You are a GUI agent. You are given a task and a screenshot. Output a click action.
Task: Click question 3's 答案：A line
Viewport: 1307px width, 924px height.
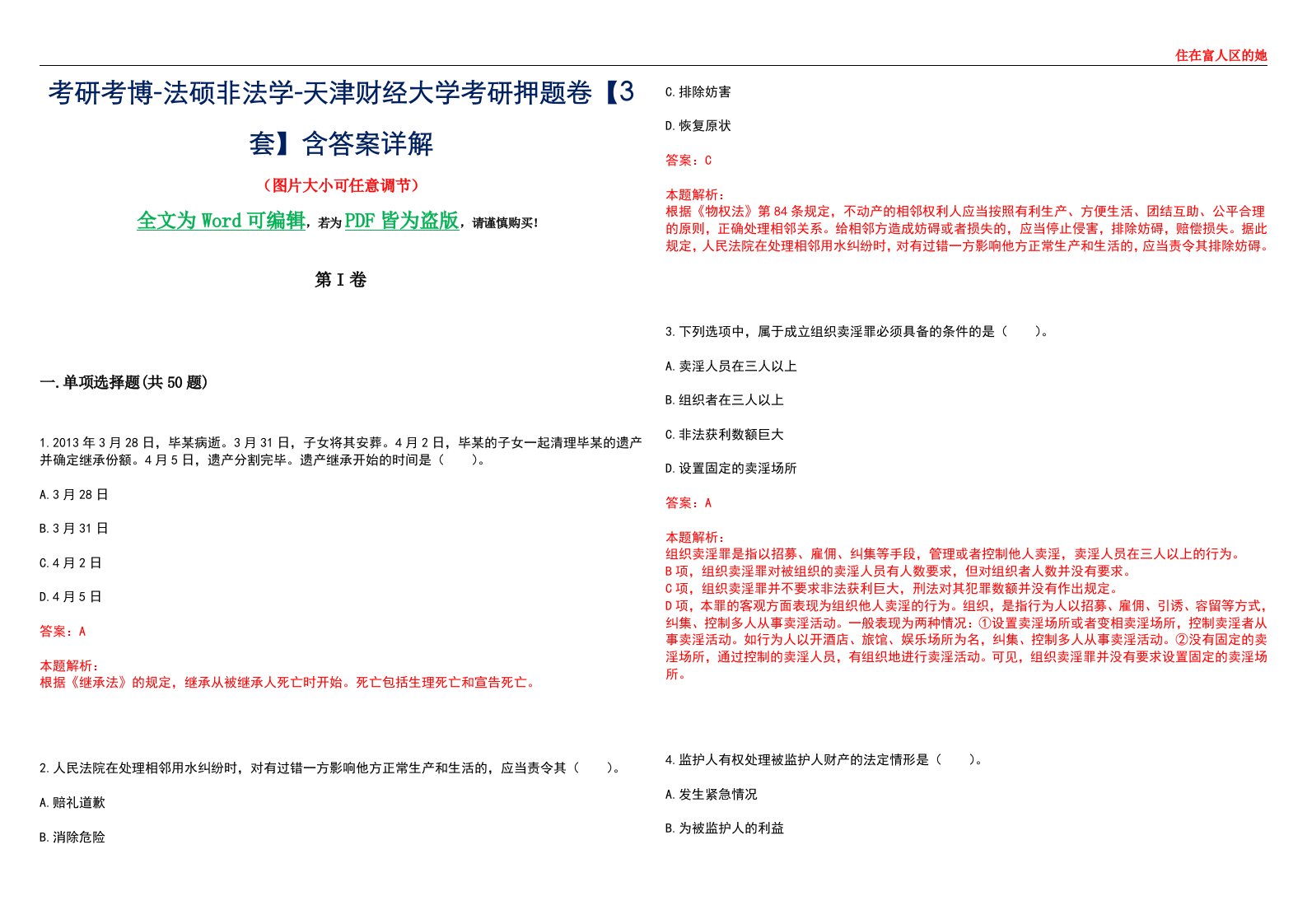[x=689, y=502]
